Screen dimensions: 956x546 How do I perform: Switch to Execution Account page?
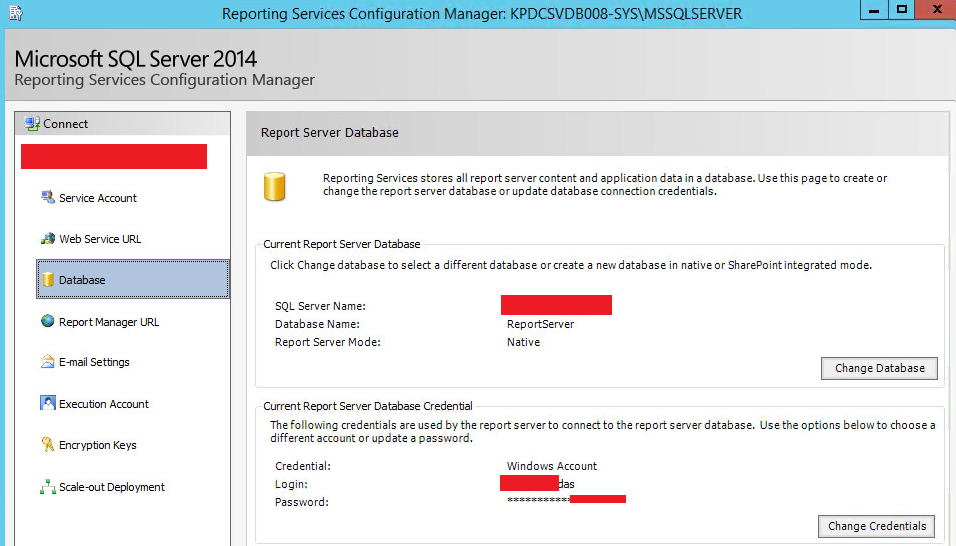tap(104, 404)
